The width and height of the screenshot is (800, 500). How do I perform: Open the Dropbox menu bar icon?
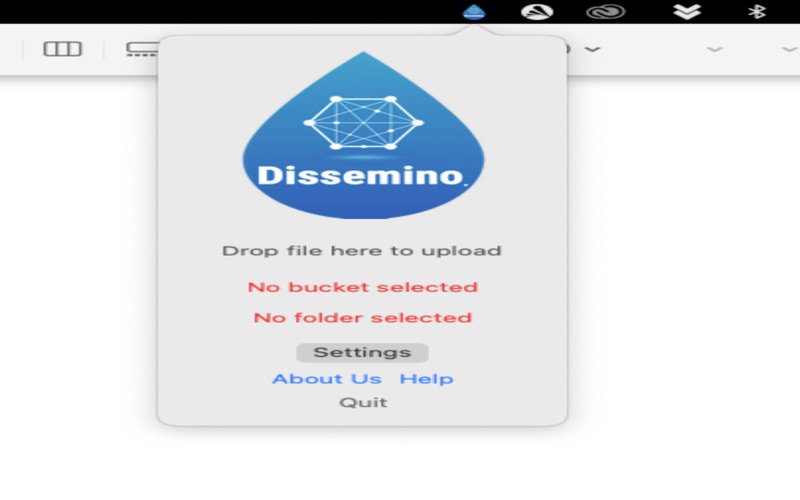tap(687, 11)
